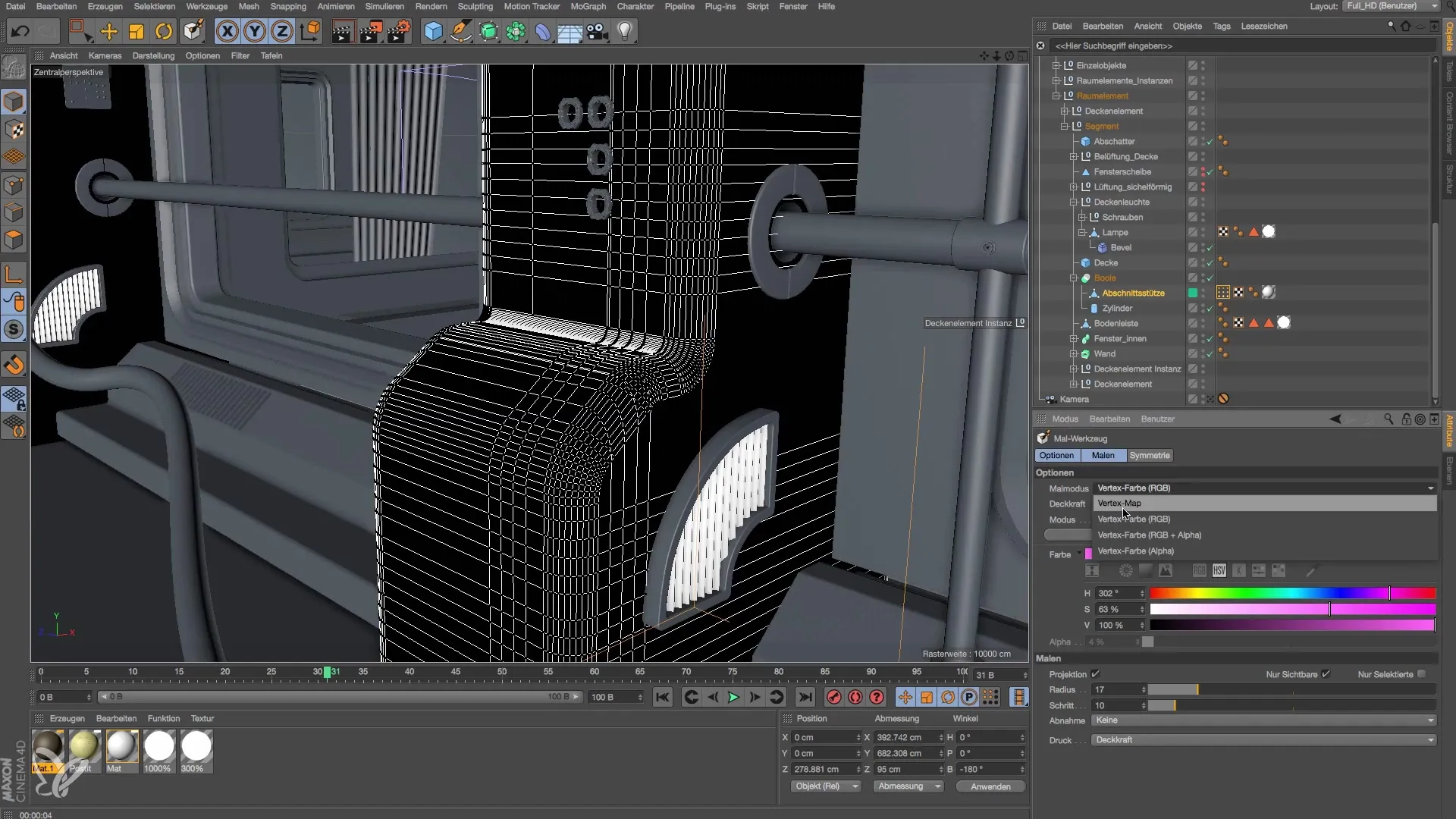Open Render Settings icon with gear
This screenshot has width=1456, height=819.
pyautogui.click(x=399, y=31)
